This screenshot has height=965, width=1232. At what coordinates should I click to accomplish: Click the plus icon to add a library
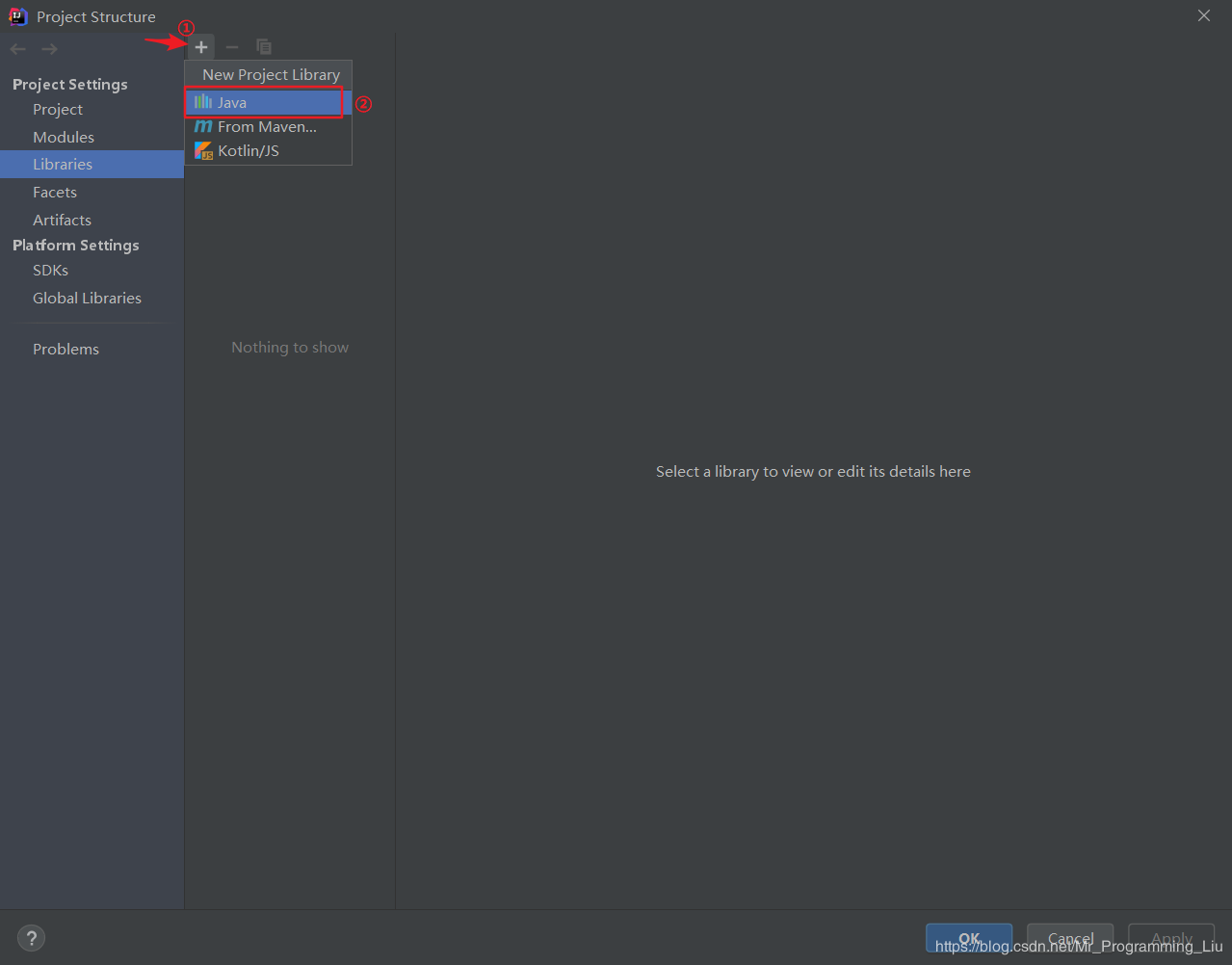click(201, 47)
